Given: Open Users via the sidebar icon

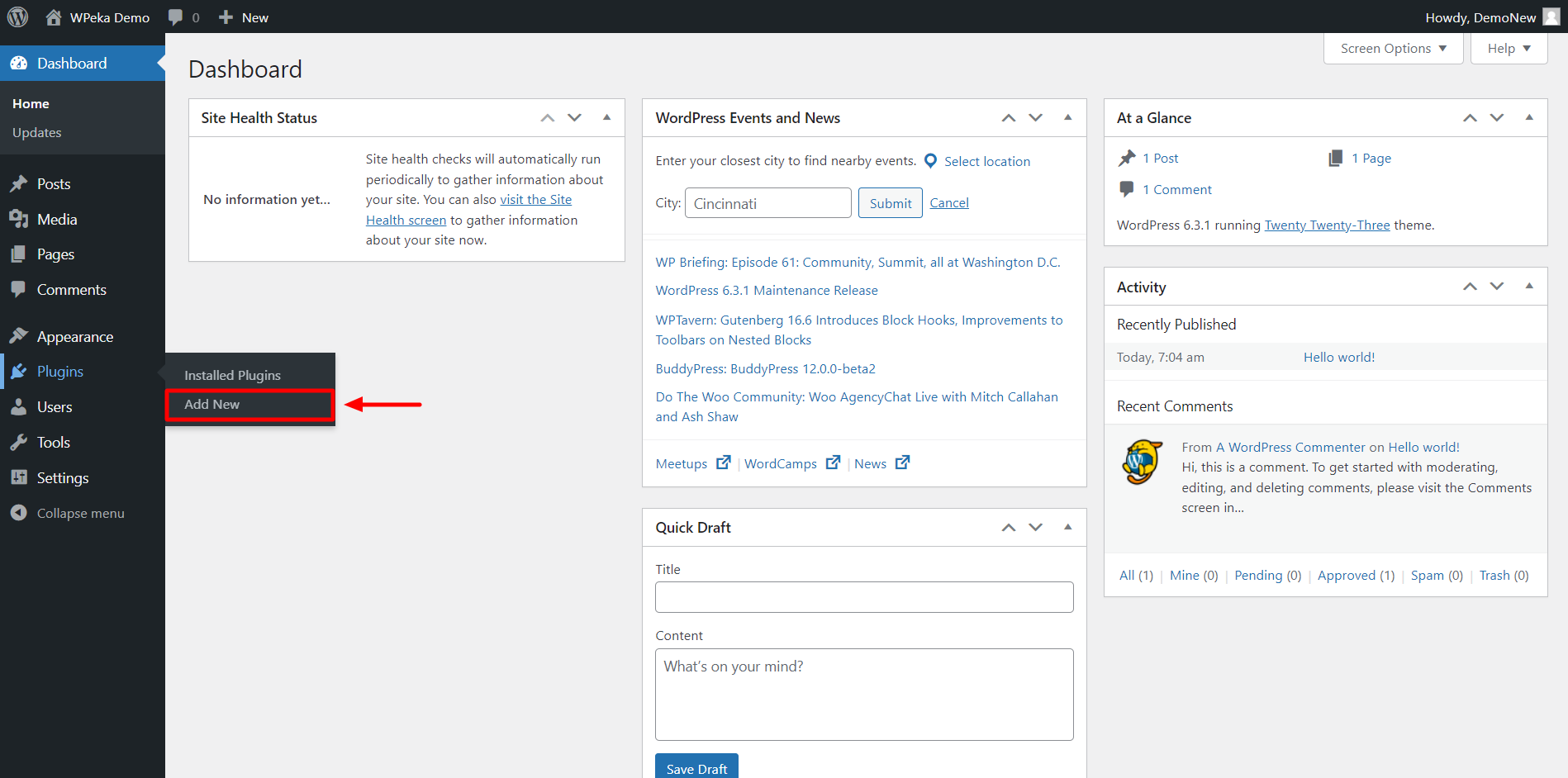Looking at the screenshot, I should point(20,406).
